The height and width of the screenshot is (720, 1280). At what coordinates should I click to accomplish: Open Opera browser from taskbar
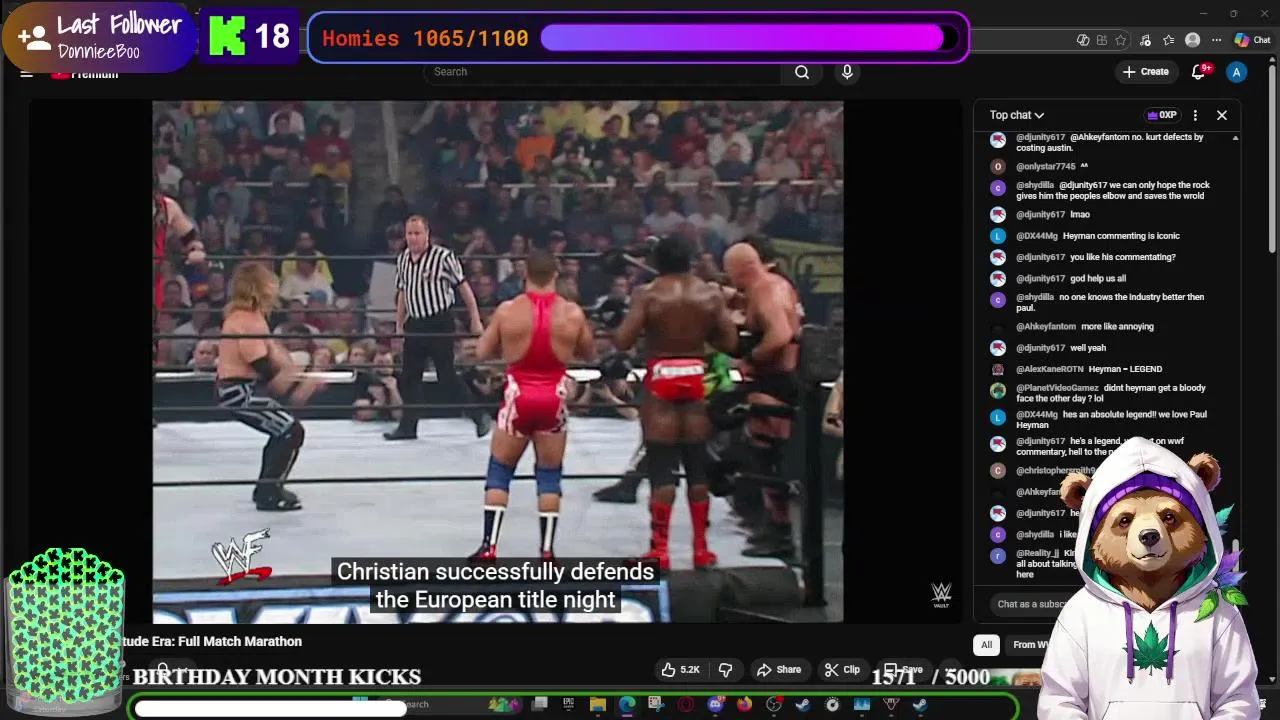click(686, 705)
